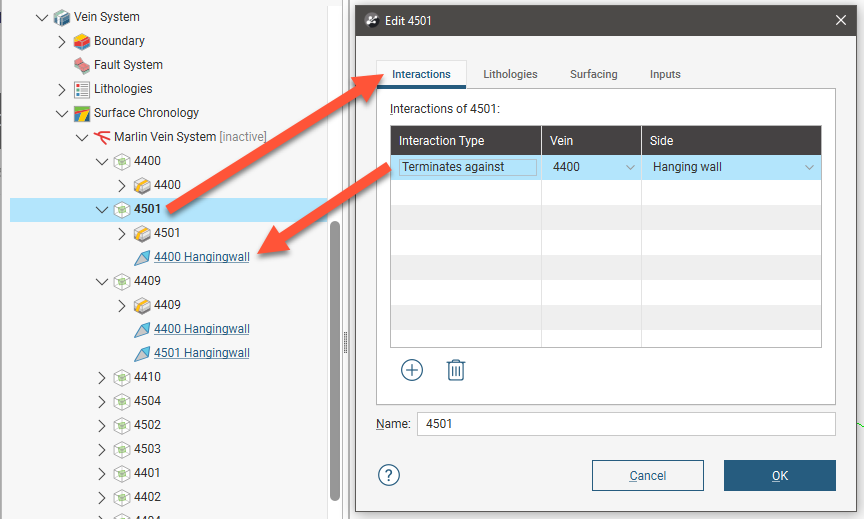The height and width of the screenshot is (519, 864).
Task: Open the Interaction Type dropdown
Action: [x=467, y=167]
